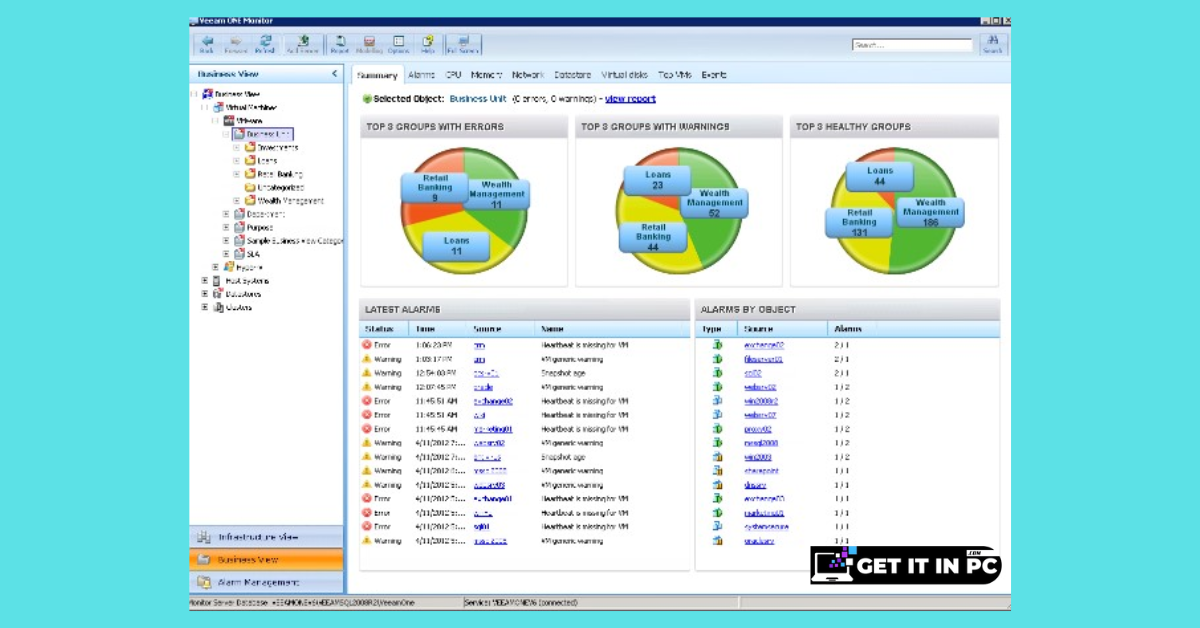This screenshot has width=1200, height=628.
Task: Click the Investments folder icon
Action: point(250,147)
